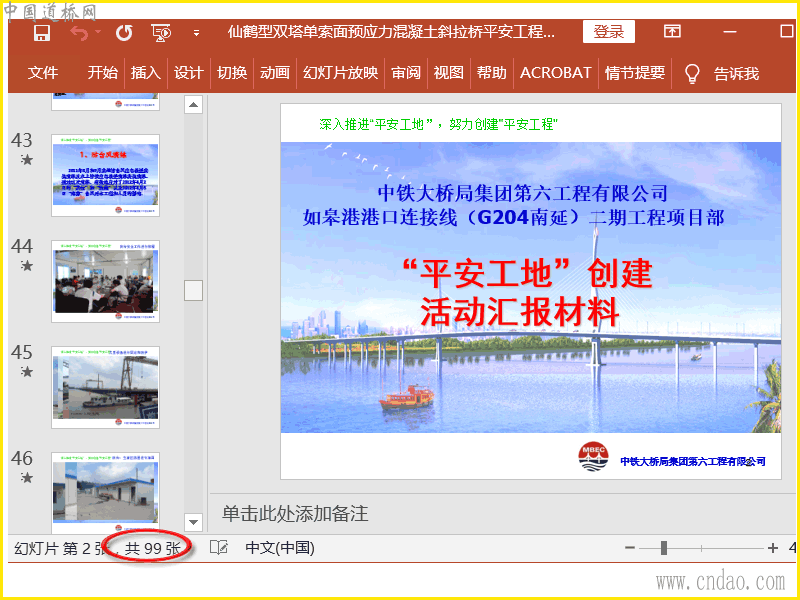Click the 登录 sign-in button
800x600 pixels.
click(x=609, y=32)
